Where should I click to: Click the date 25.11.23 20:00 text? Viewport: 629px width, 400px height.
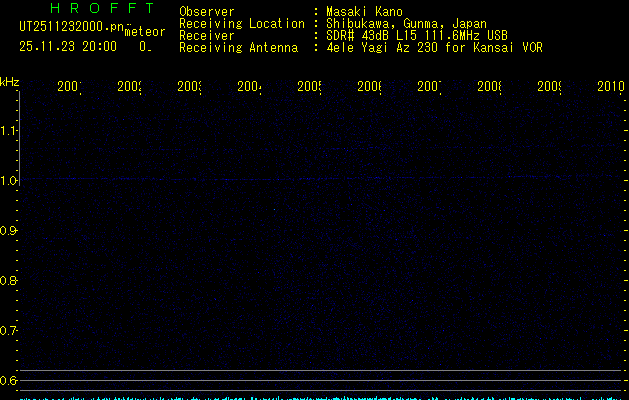click(x=68, y=47)
